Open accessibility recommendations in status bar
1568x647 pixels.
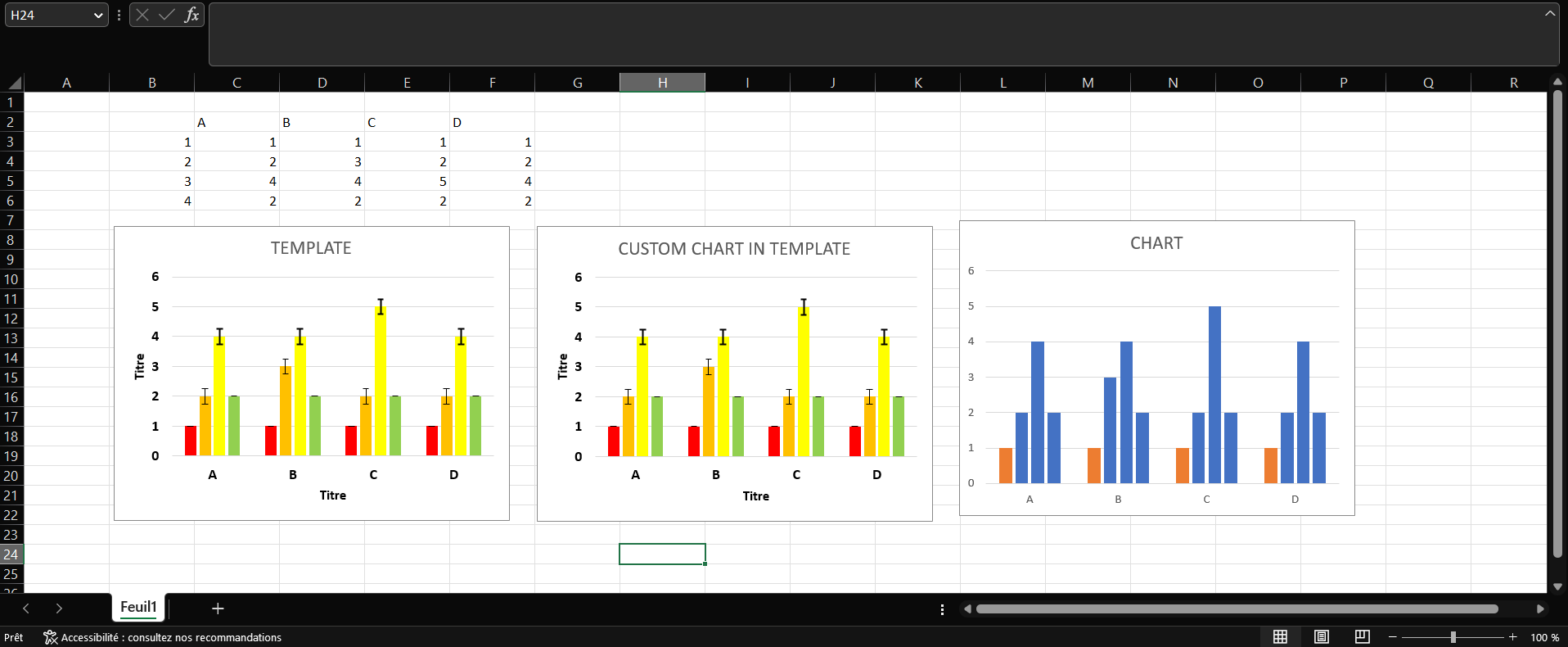click(x=162, y=637)
